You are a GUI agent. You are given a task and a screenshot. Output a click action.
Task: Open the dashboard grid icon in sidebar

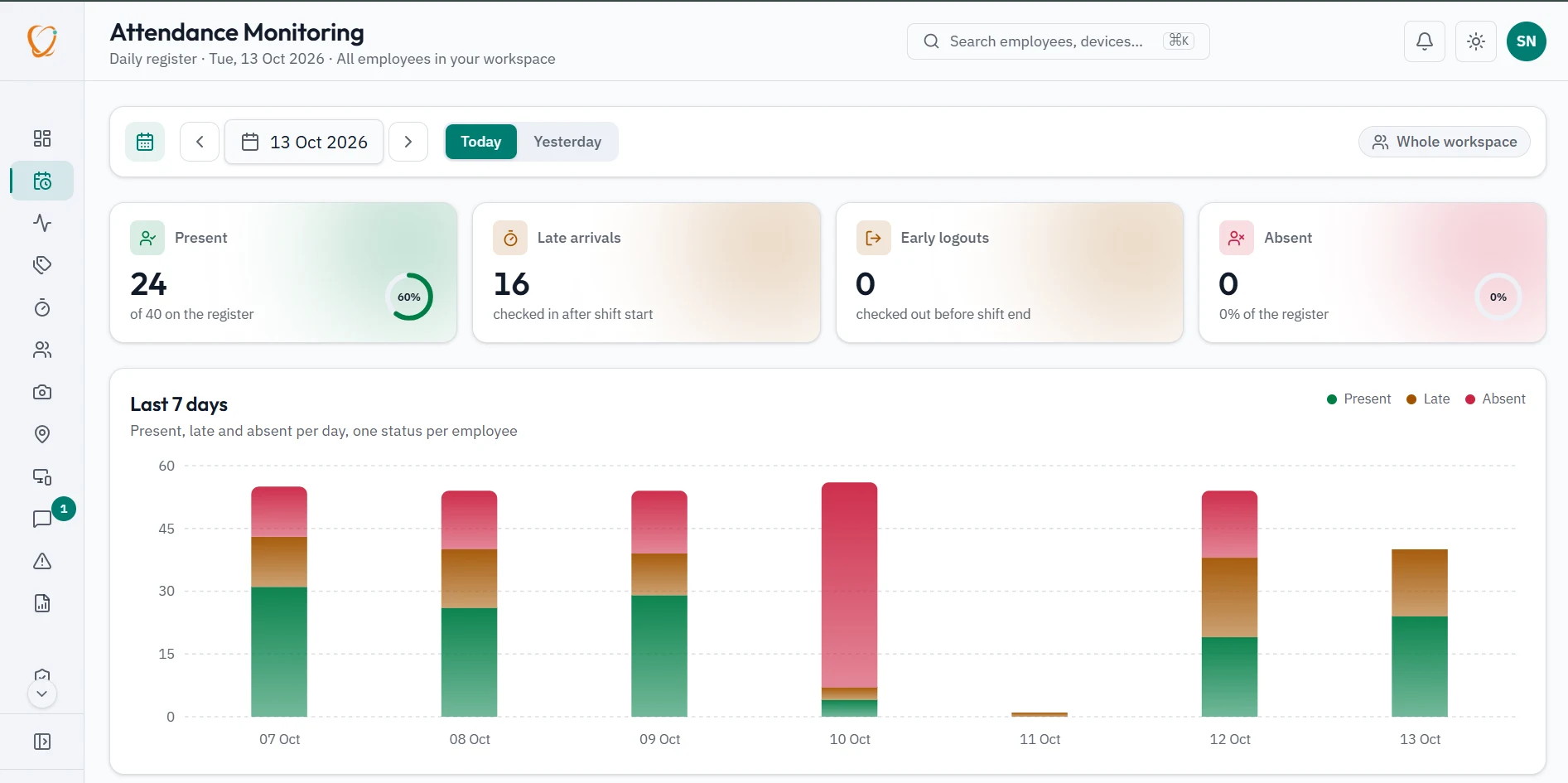[42, 138]
